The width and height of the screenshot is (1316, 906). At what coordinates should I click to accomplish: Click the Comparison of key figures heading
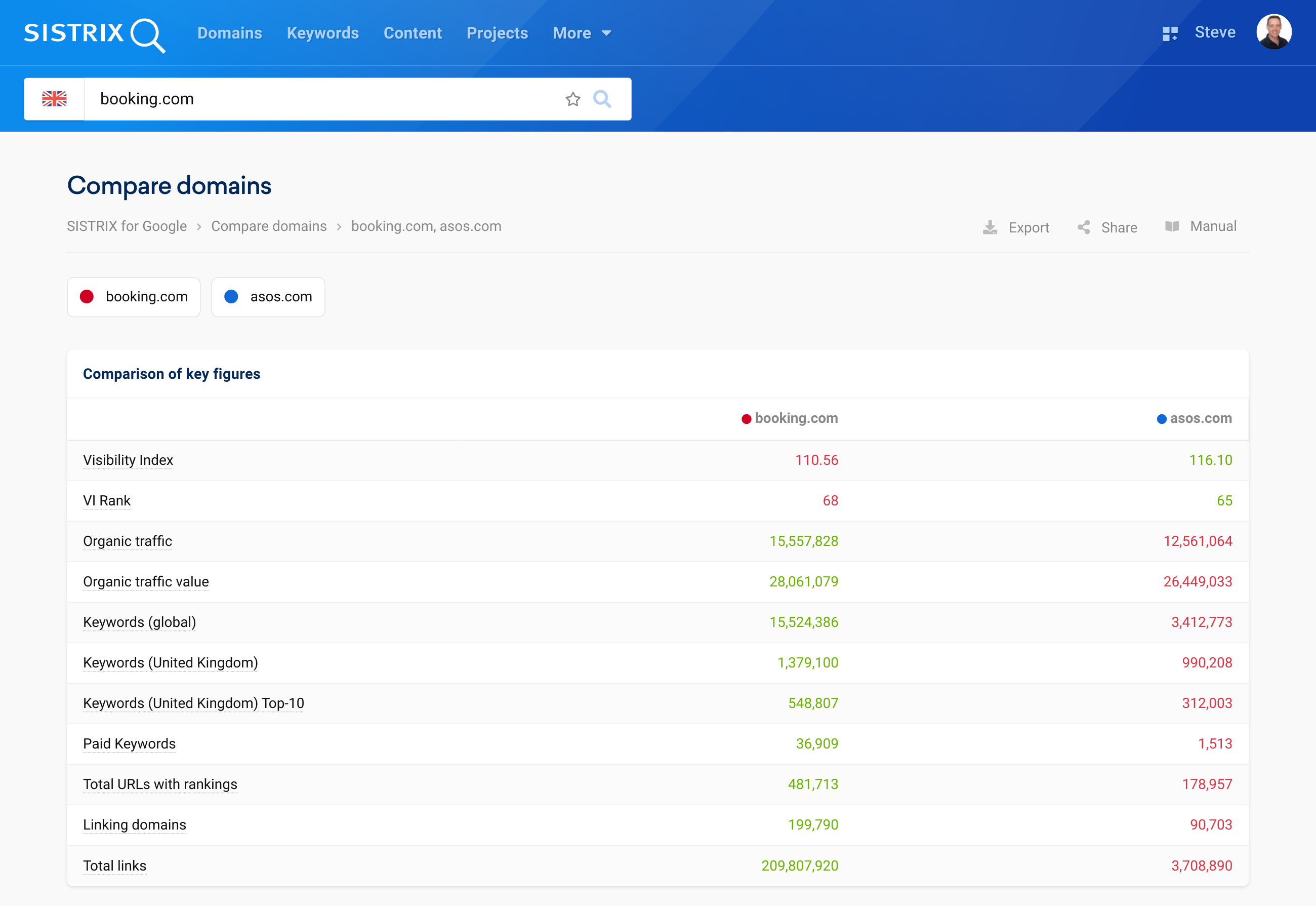[171, 374]
